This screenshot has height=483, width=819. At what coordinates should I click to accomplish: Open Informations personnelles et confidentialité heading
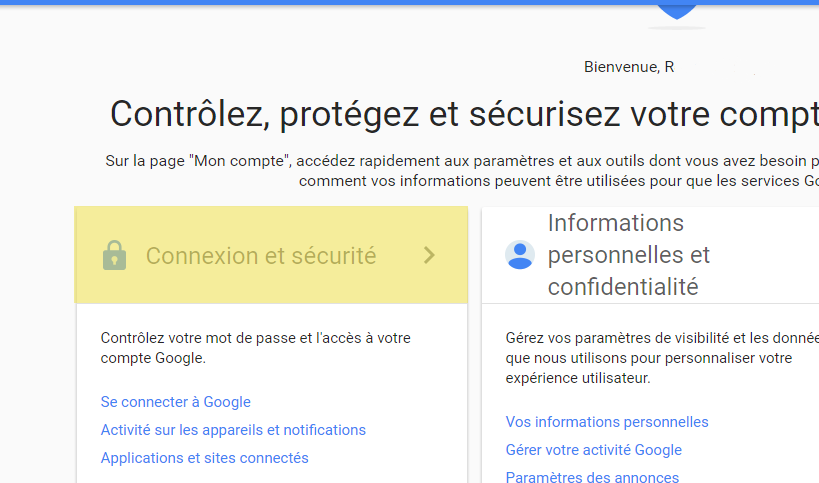coord(629,255)
